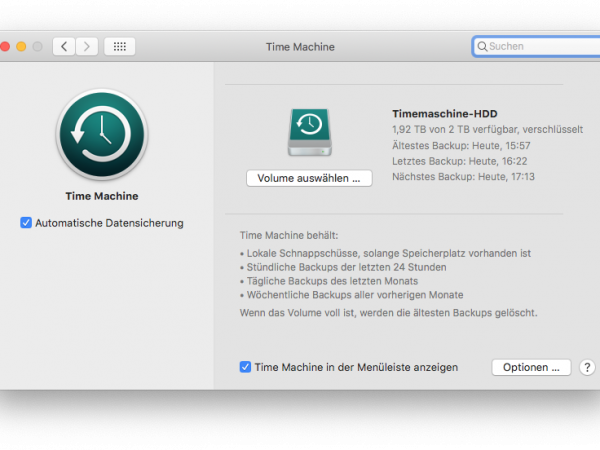Show all preferences via grid button
Viewport: 600px width, 450px height.
119,46
